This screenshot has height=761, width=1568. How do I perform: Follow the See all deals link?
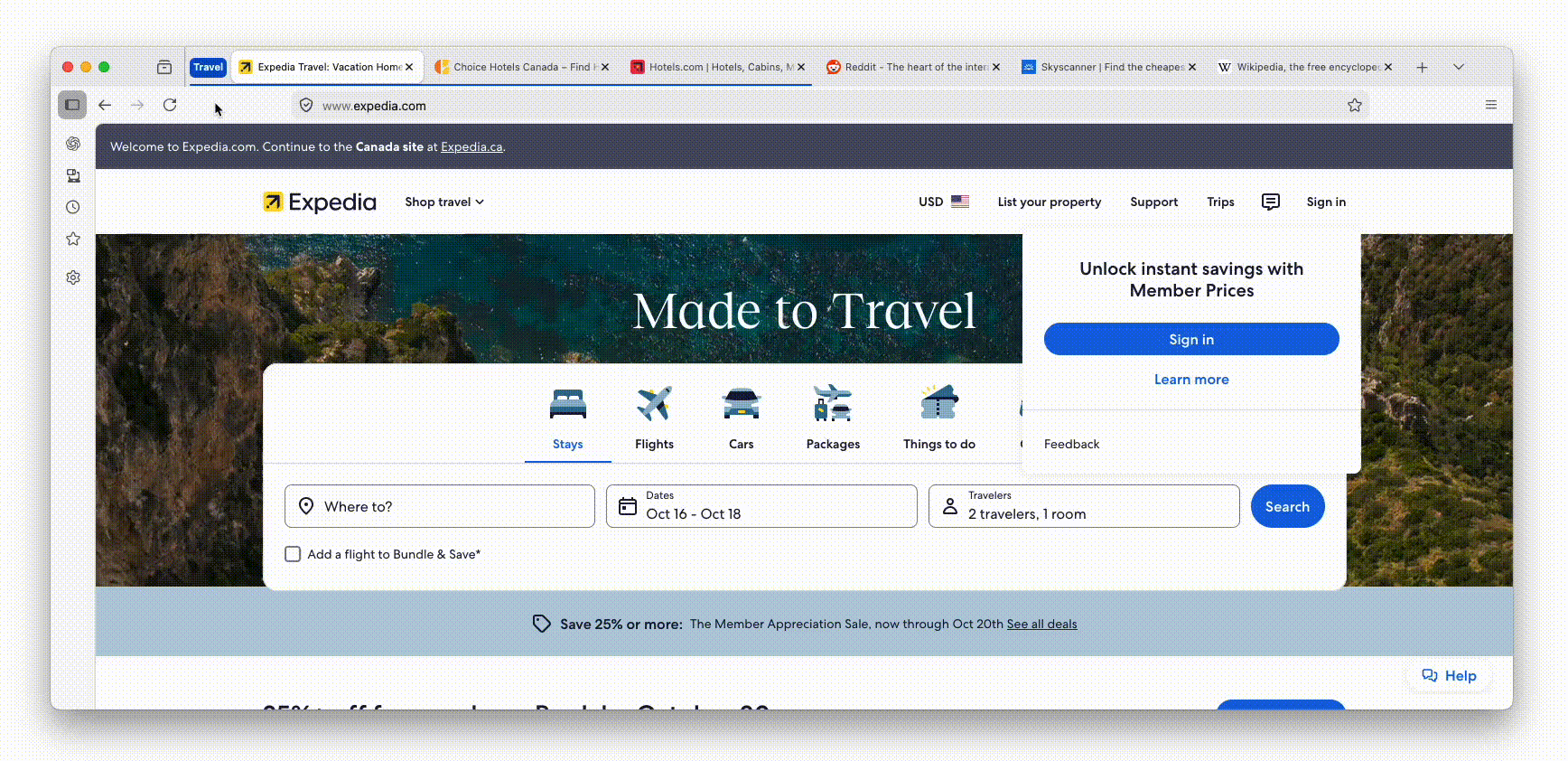(x=1041, y=624)
